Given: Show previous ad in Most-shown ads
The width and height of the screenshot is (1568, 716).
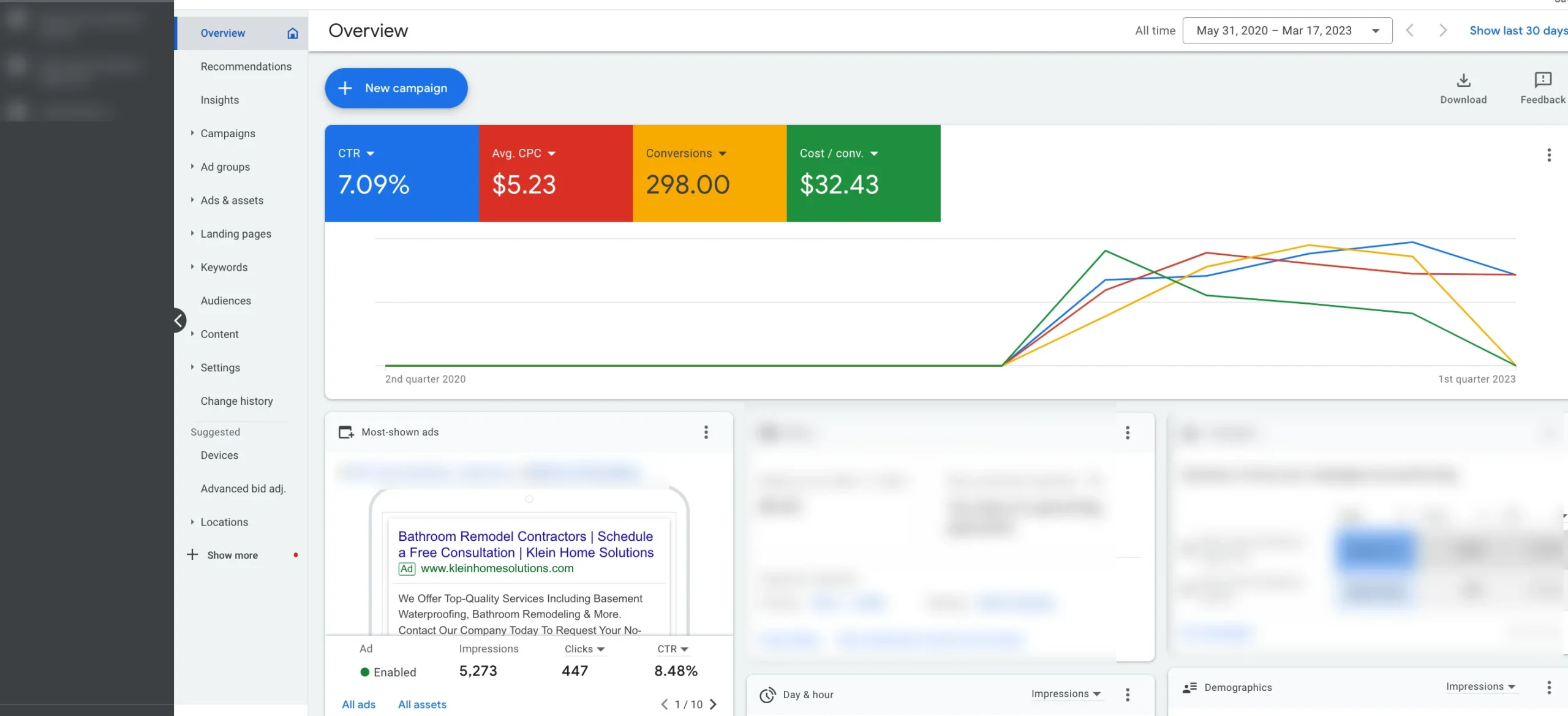Looking at the screenshot, I should point(664,704).
